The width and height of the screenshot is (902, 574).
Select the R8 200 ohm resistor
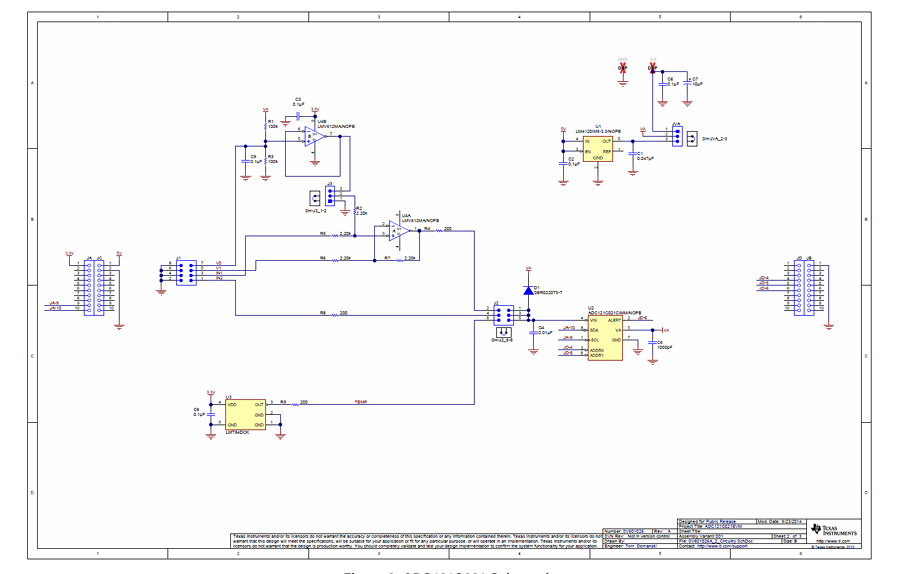(335, 315)
